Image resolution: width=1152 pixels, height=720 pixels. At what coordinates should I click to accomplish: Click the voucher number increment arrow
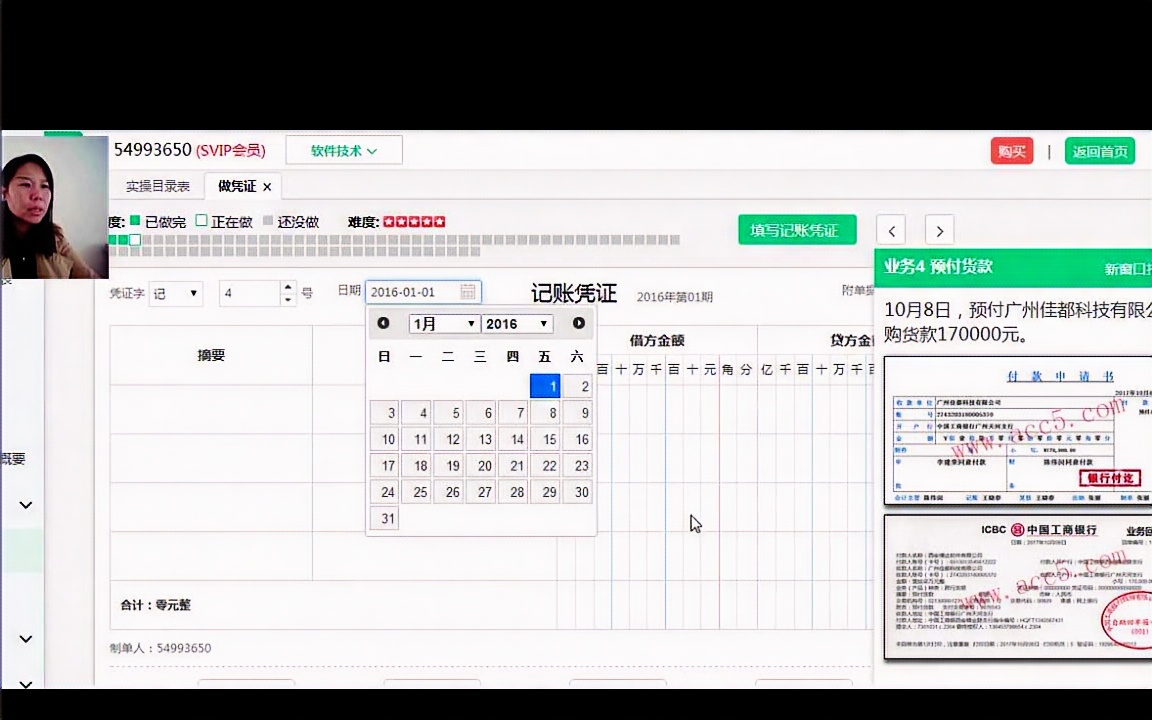tap(287, 287)
